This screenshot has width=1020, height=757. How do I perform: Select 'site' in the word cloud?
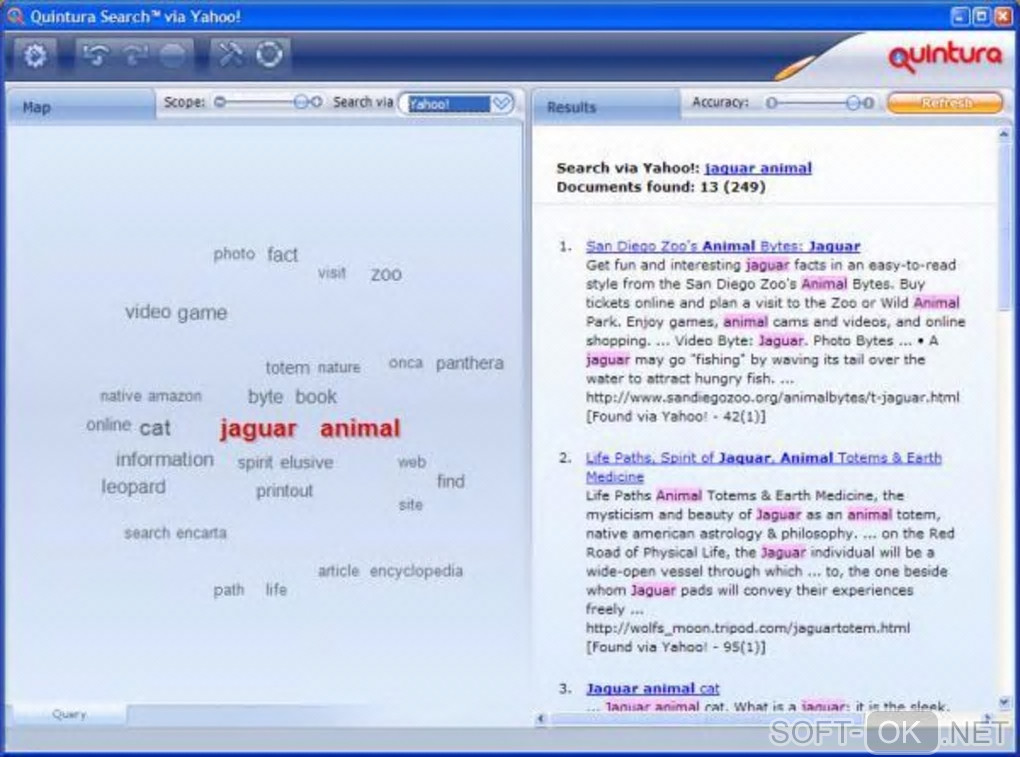[410, 505]
